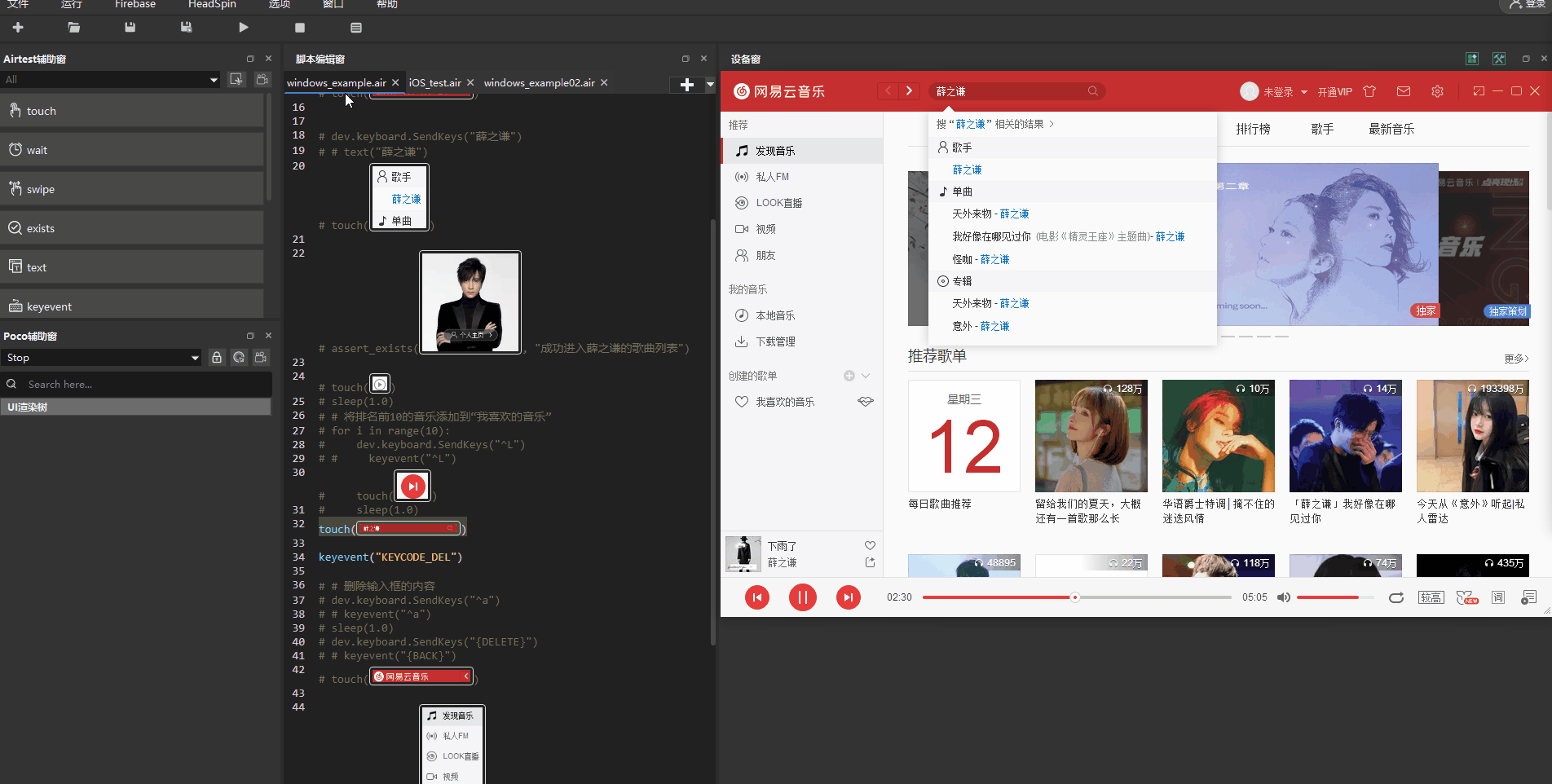Viewport: 1552px width, 784px height.
Task: Click the 更多 link for 推荐歌单
Action: coord(1516,359)
